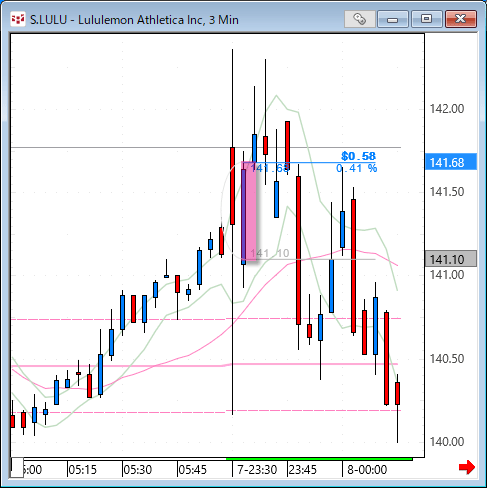Click the 05:30 time axis label

[138, 470]
